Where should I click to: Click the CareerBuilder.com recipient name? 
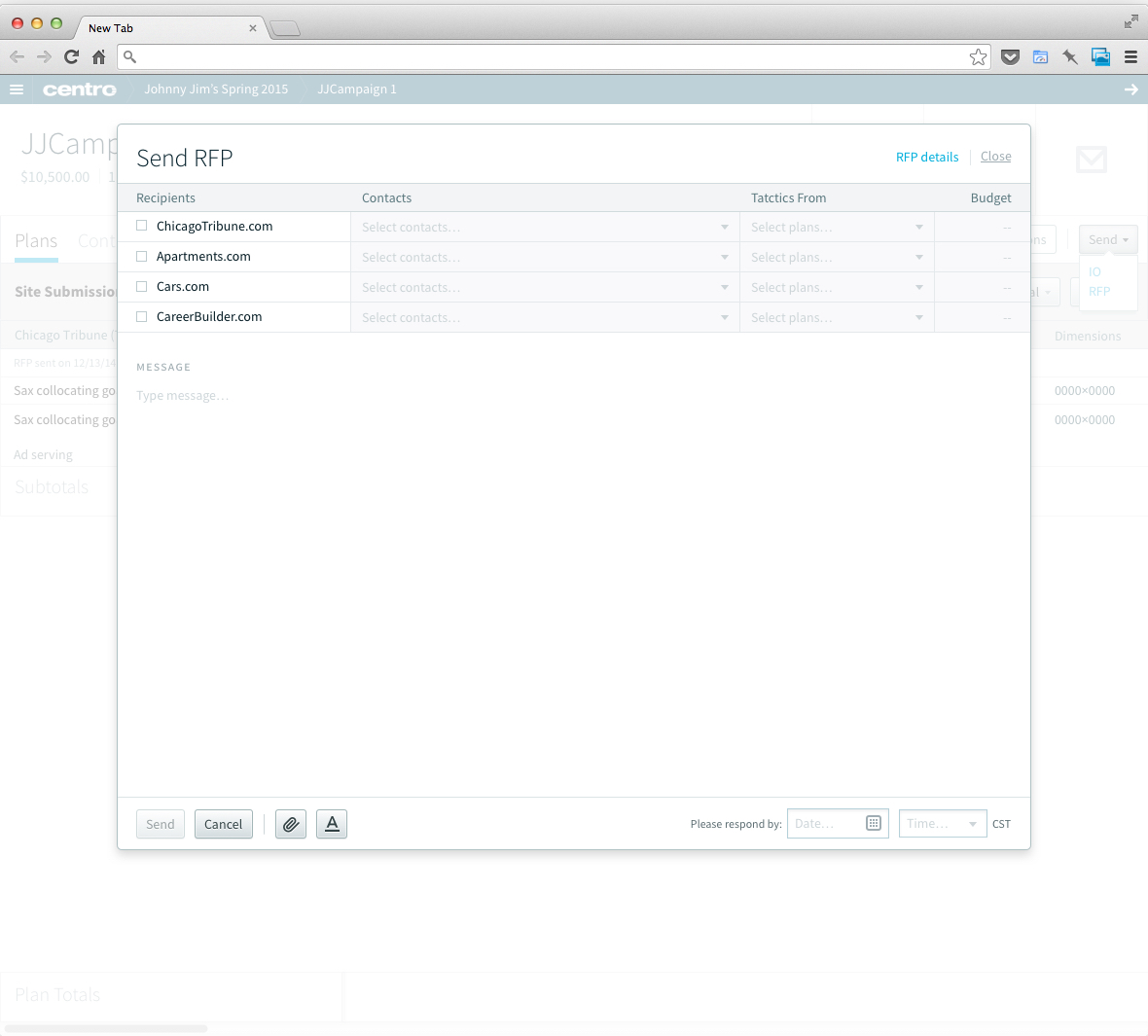point(209,316)
